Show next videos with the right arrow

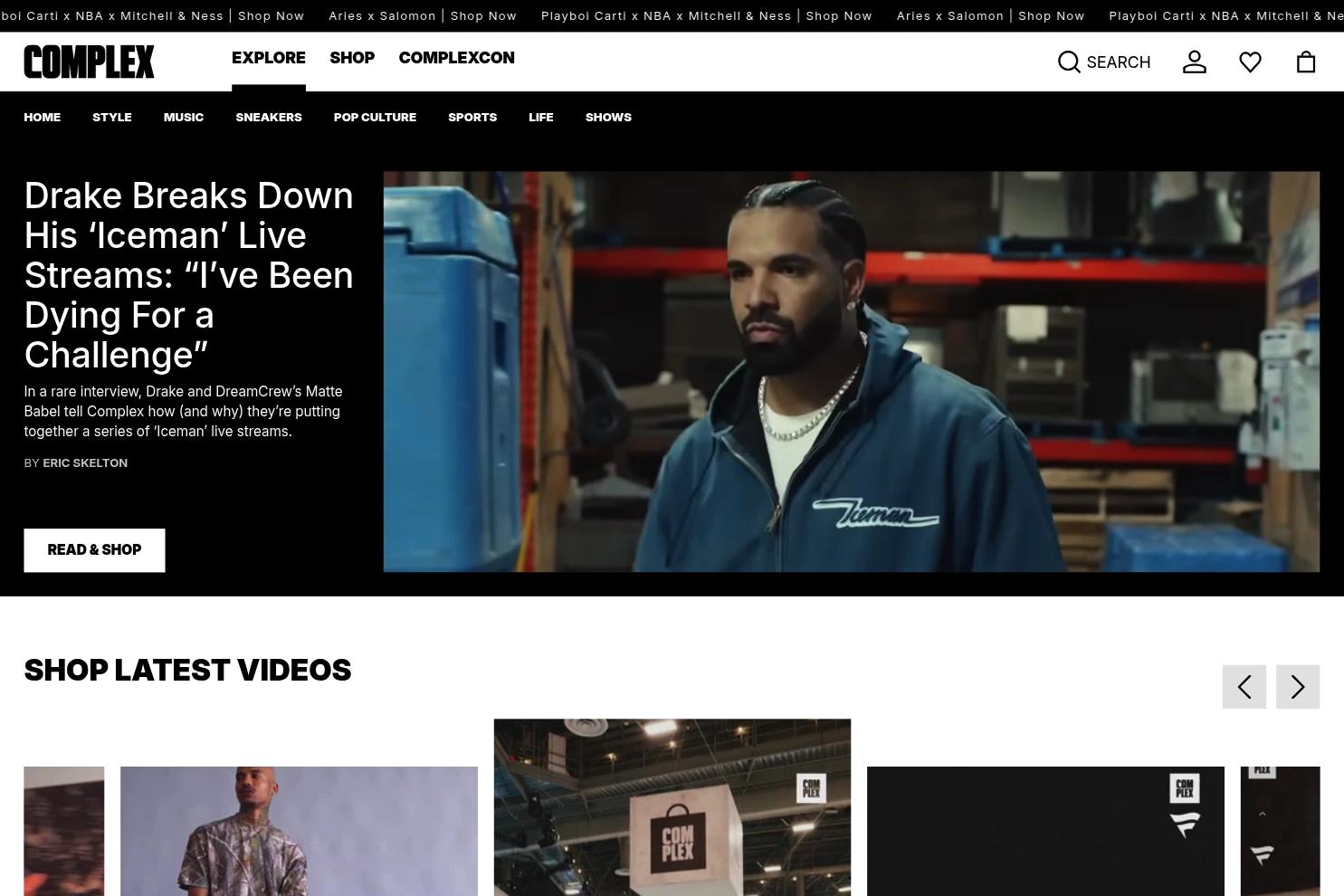[1298, 687]
